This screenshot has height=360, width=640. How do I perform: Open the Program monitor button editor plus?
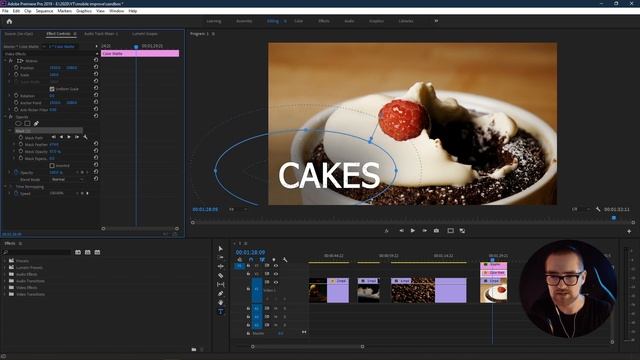click(629, 231)
